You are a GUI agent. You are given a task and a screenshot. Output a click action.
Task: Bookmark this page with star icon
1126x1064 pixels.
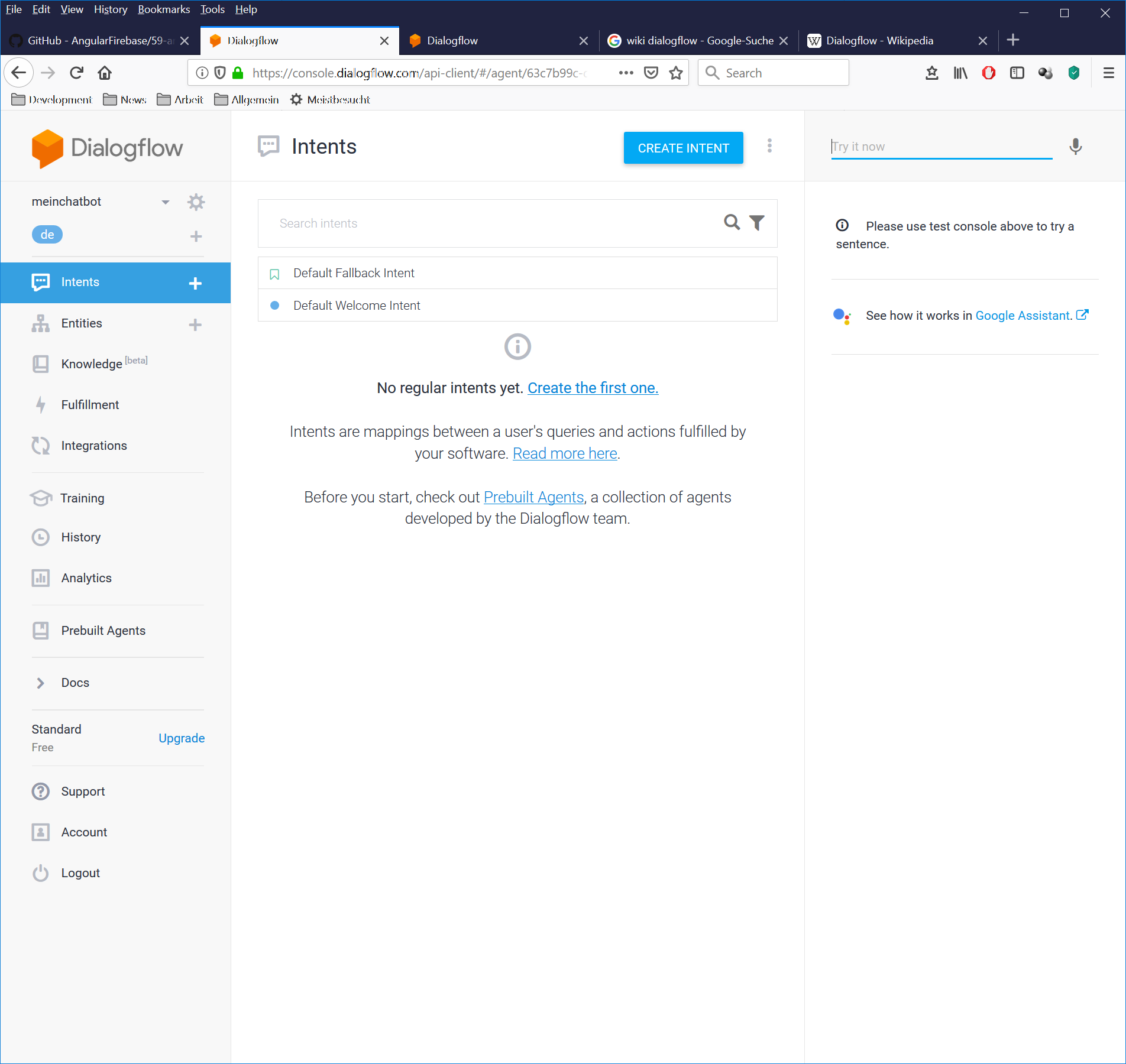[676, 73]
